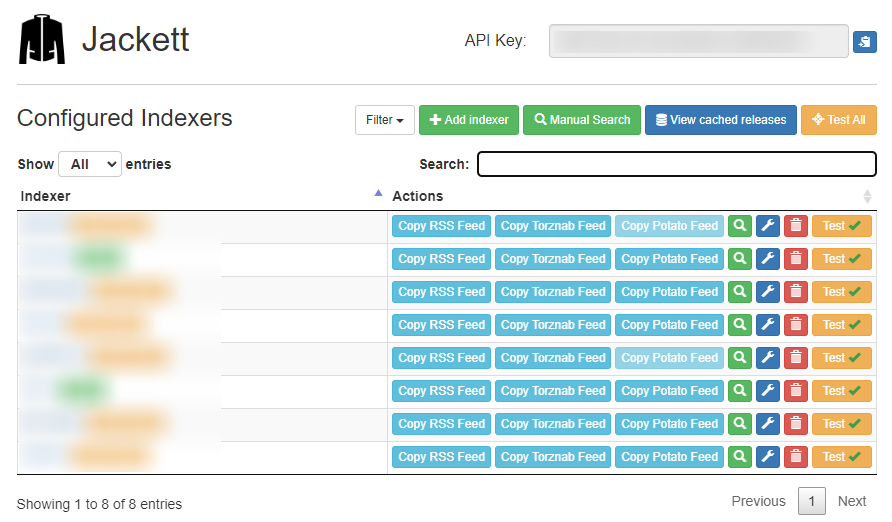Viewport: 892px width, 522px height.
Task: Copy Torznab Feed for the second indexer row
Action: (553, 259)
